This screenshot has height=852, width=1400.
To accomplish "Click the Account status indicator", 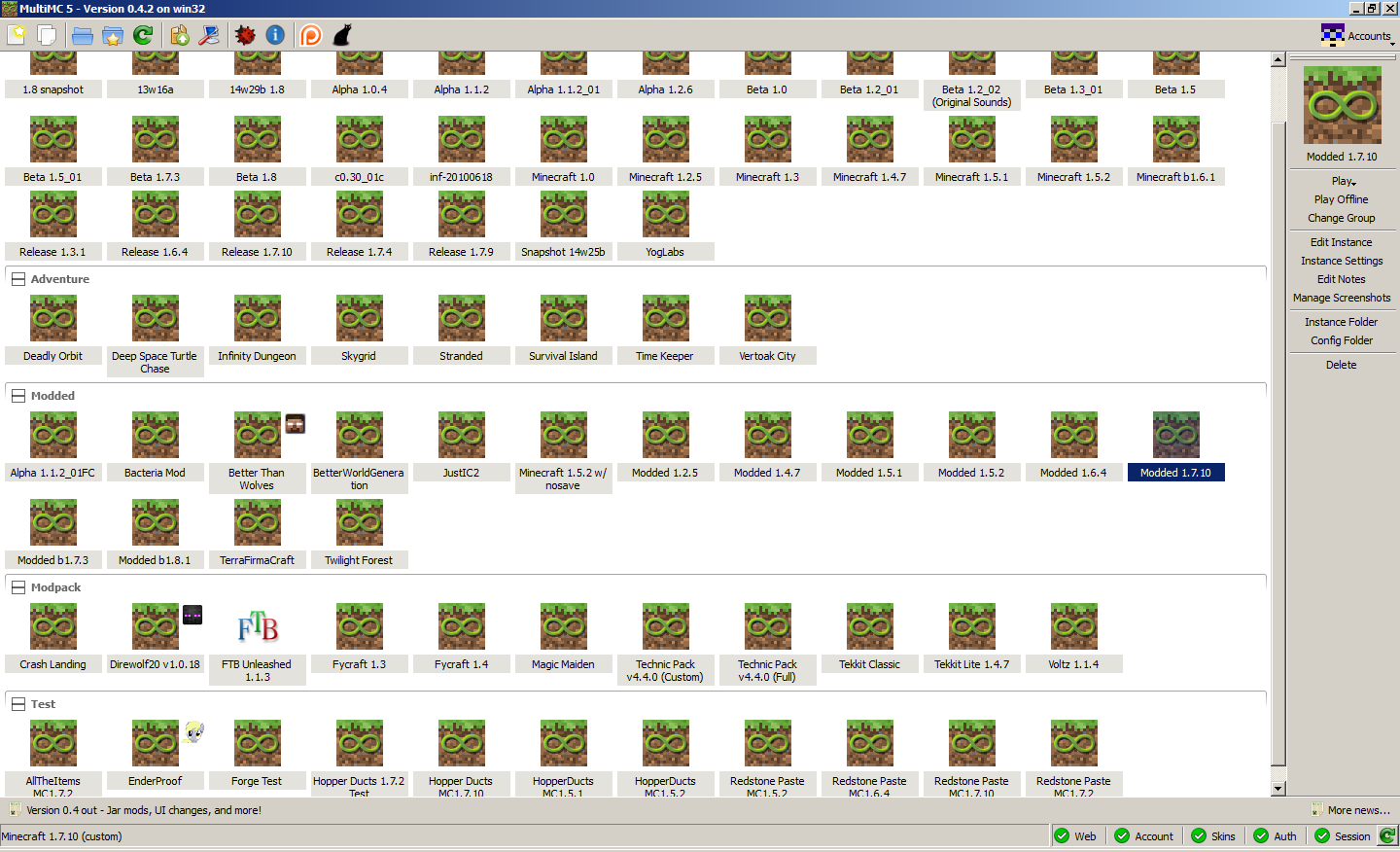I will click(x=1144, y=836).
